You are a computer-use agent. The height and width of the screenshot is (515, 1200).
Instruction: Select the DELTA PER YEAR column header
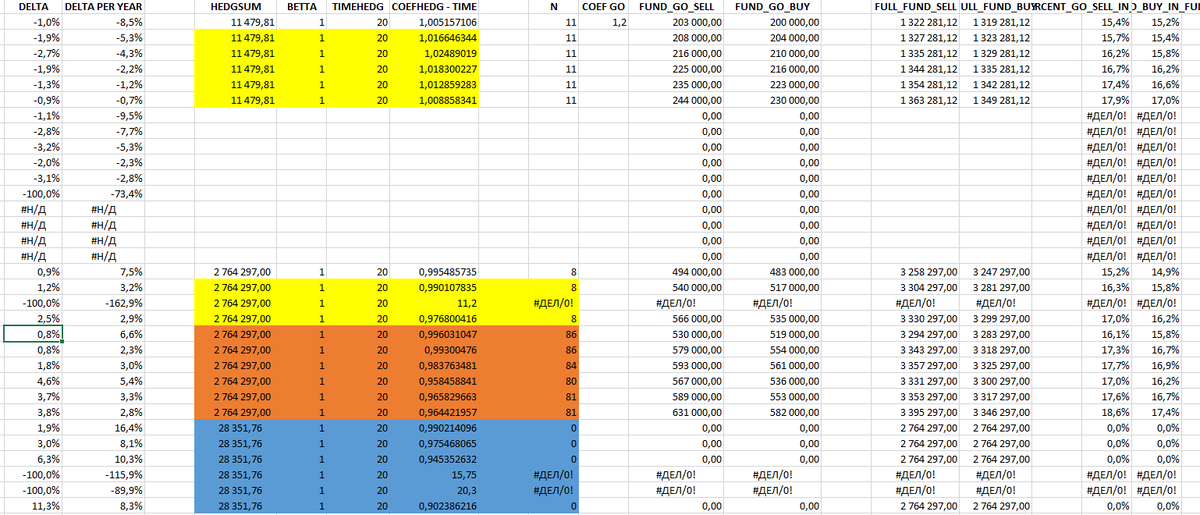[105, 7]
